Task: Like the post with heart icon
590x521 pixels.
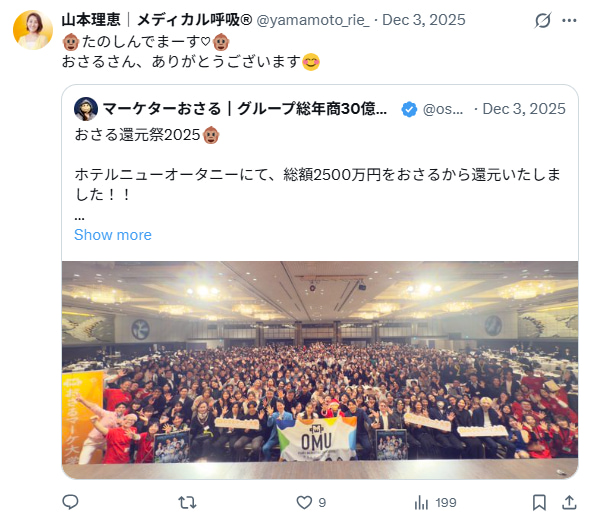Action: pos(304,502)
